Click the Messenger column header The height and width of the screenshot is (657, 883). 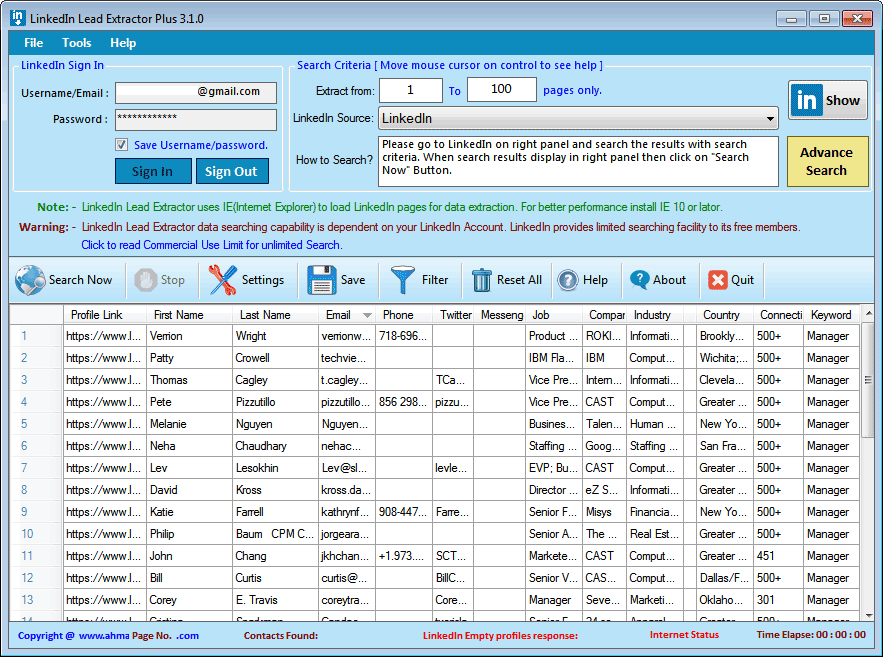point(500,315)
